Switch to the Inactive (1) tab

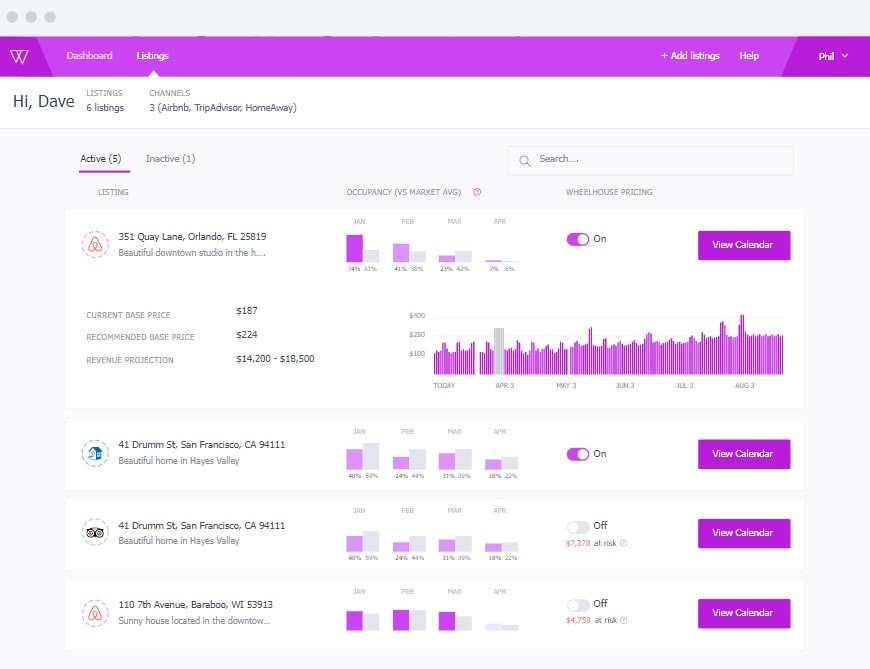click(170, 159)
